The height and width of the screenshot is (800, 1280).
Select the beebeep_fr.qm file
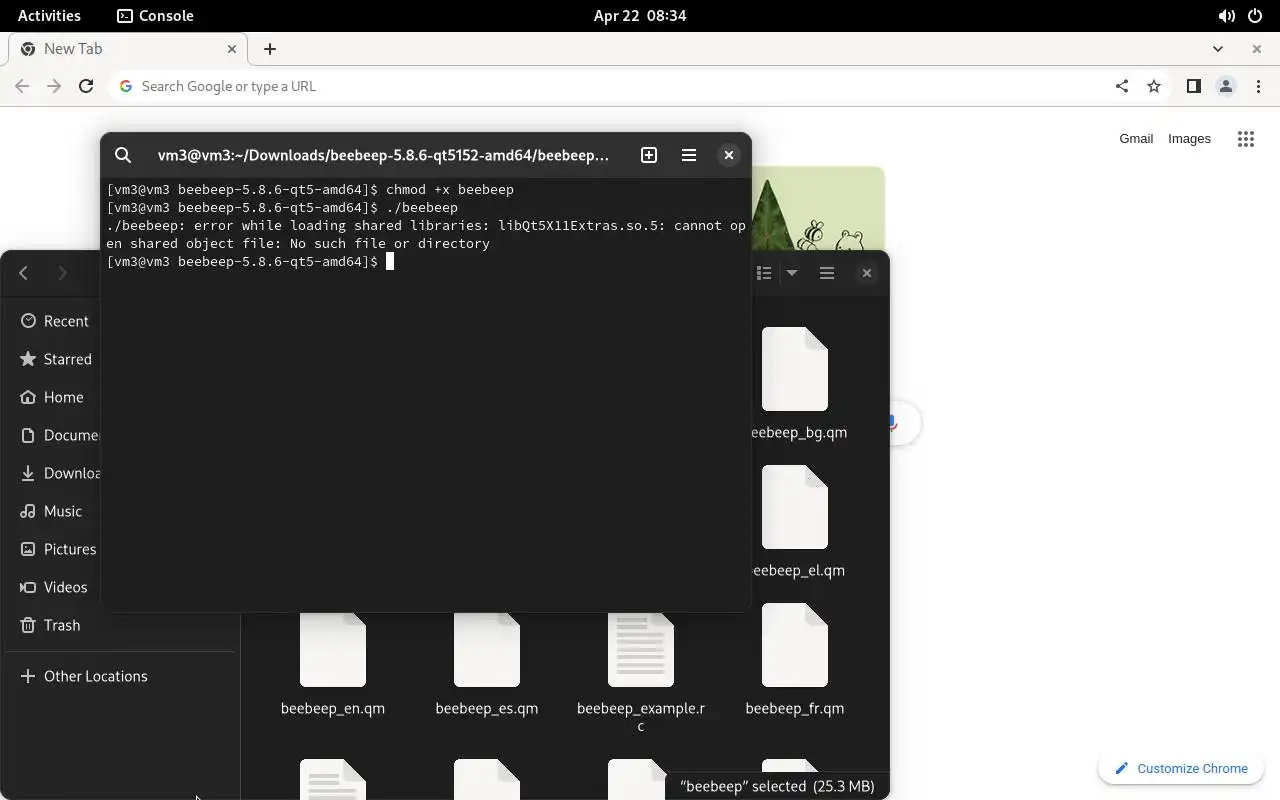(795, 659)
